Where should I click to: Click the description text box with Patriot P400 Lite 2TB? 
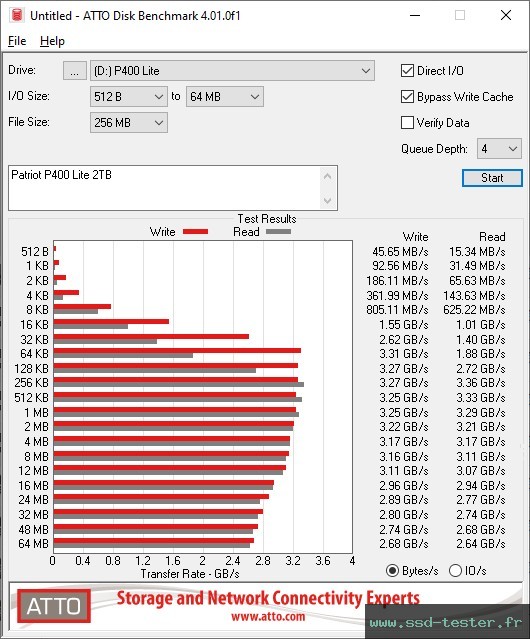165,188
